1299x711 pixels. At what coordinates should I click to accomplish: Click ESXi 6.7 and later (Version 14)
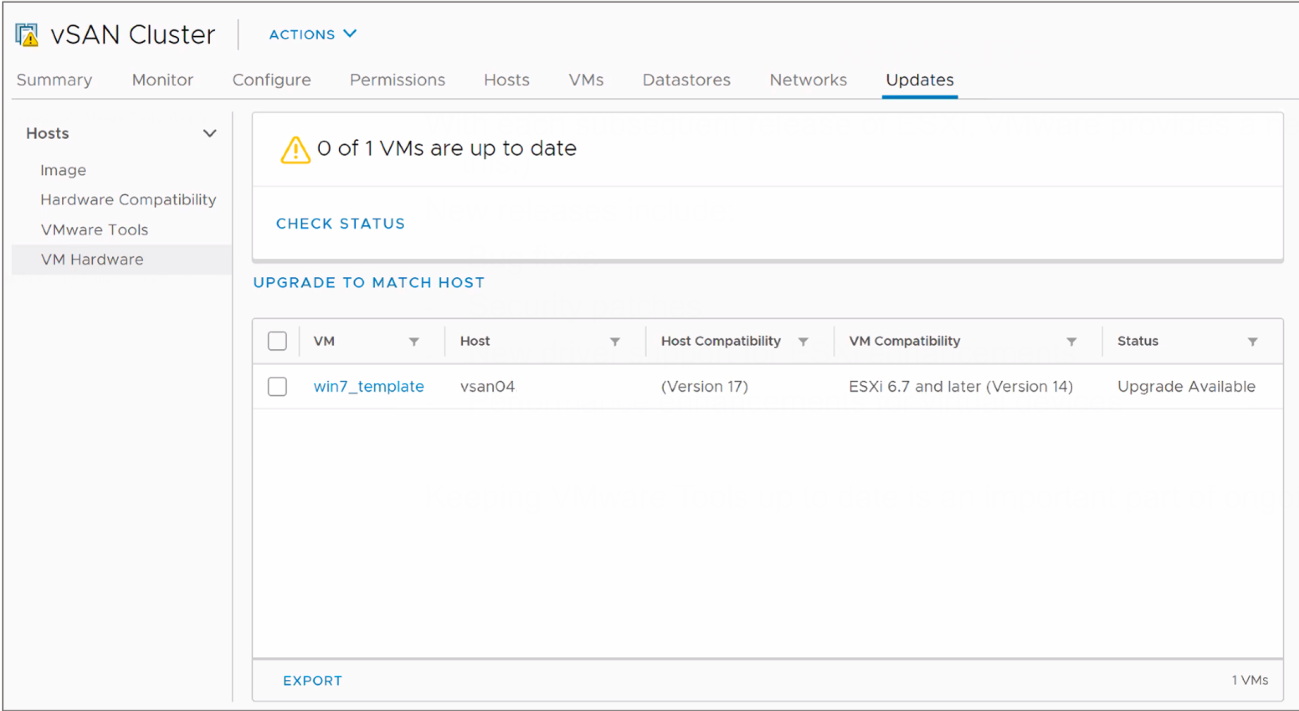[961, 387]
